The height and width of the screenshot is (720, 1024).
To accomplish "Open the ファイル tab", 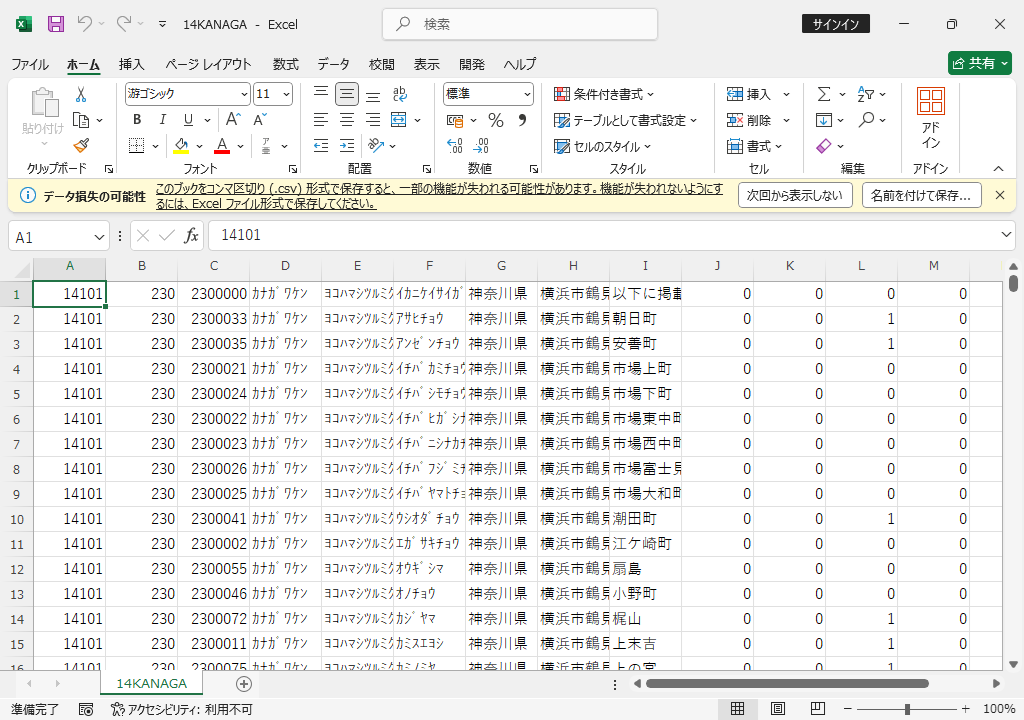I will (30, 64).
